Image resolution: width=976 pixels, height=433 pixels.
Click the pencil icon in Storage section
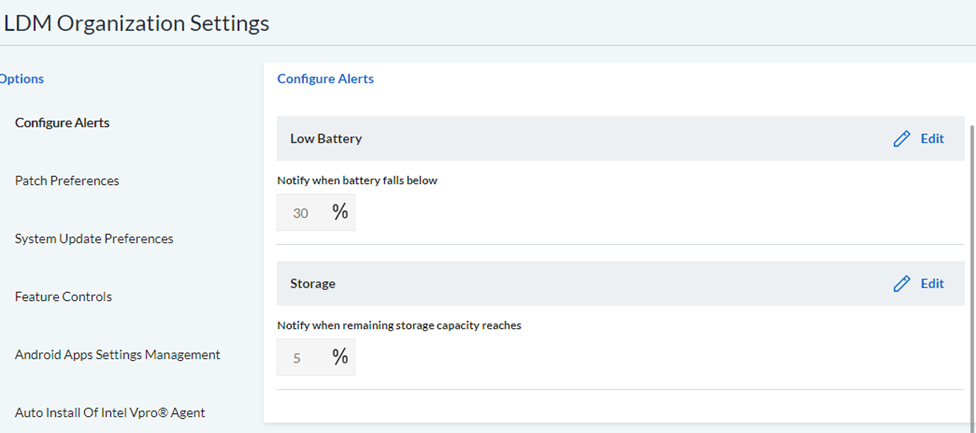click(901, 284)
